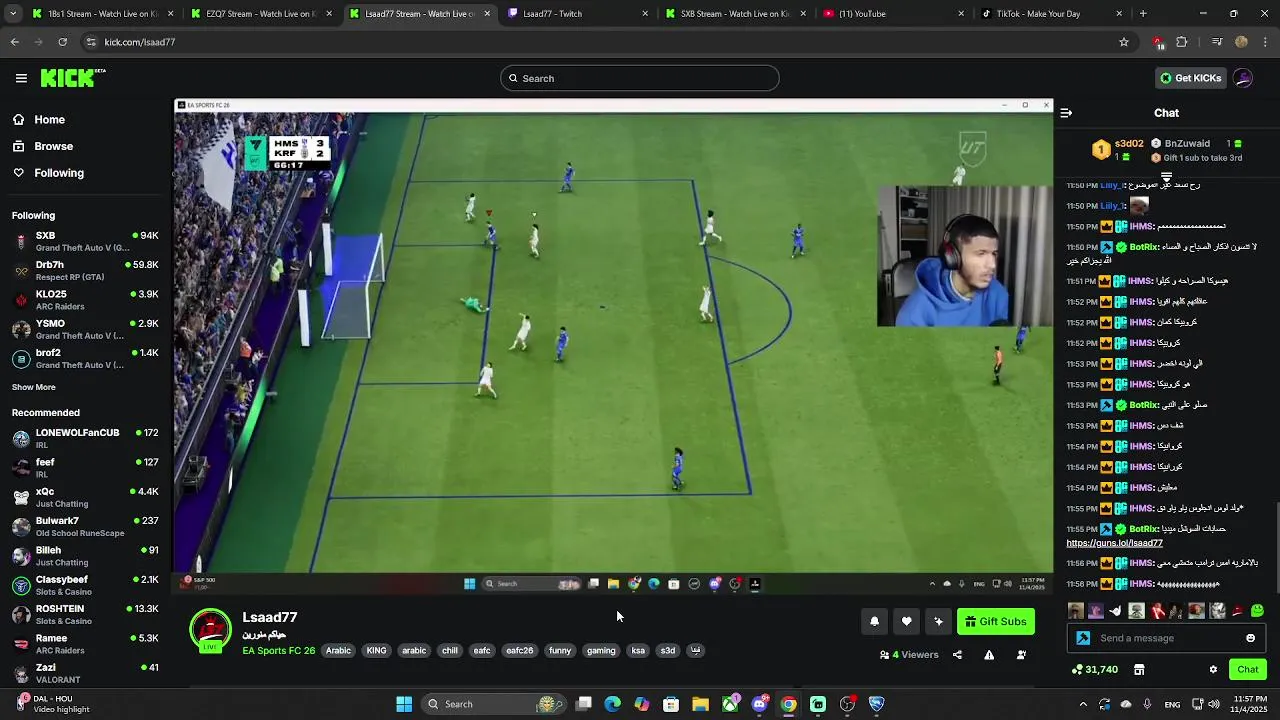Image resolution: width=1280 pixels, height=720 pixels.
Task: Click the Lsaad77 channel avatar
Action: pyautogui.click(x=211, y=630)
